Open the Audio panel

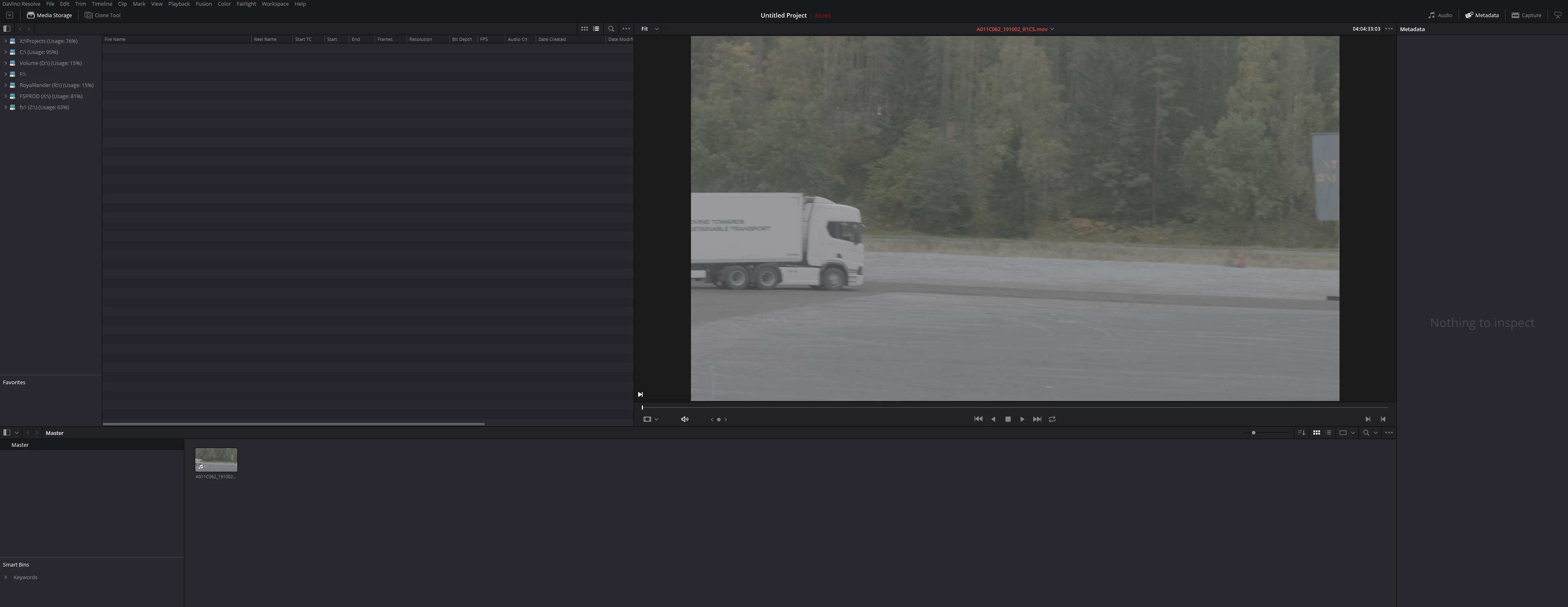pyautogui.click(x=1440, y=15)
